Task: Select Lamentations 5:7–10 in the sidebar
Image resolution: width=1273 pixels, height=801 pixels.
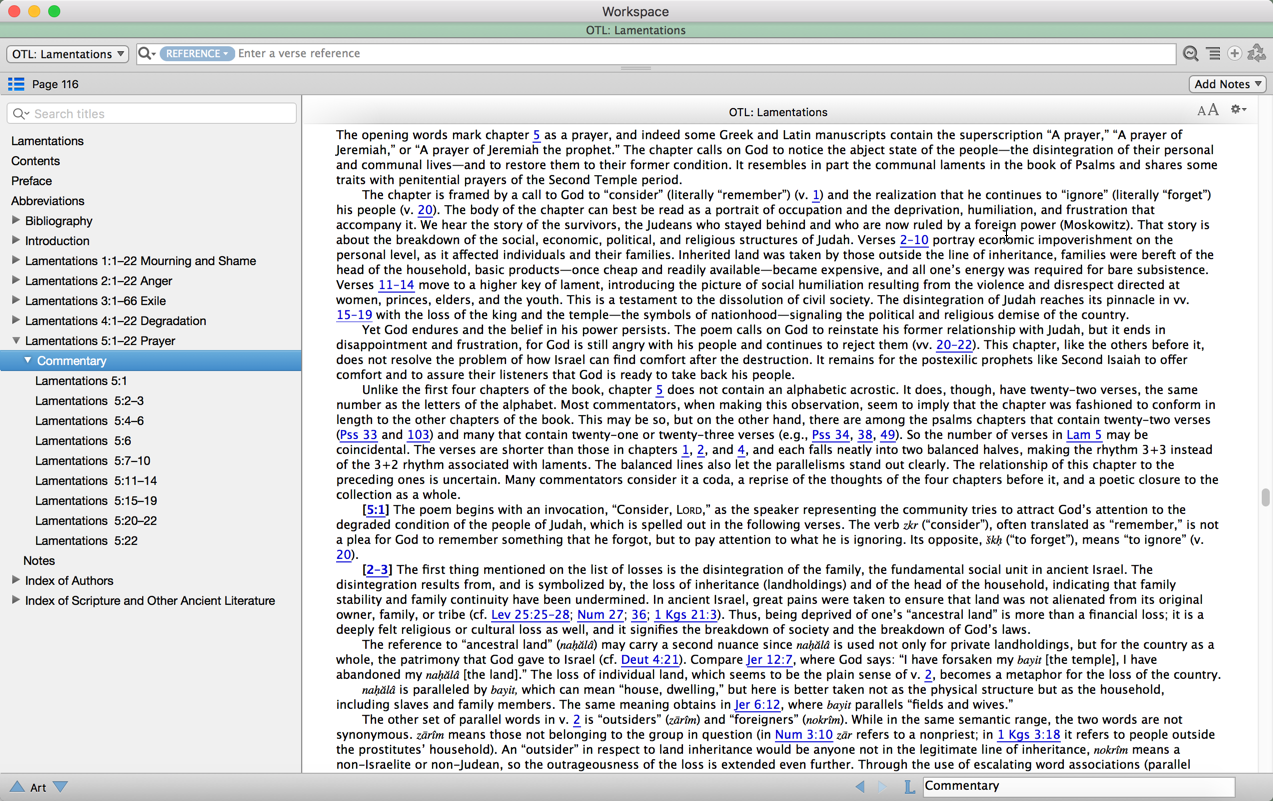Action: point(92,461)
